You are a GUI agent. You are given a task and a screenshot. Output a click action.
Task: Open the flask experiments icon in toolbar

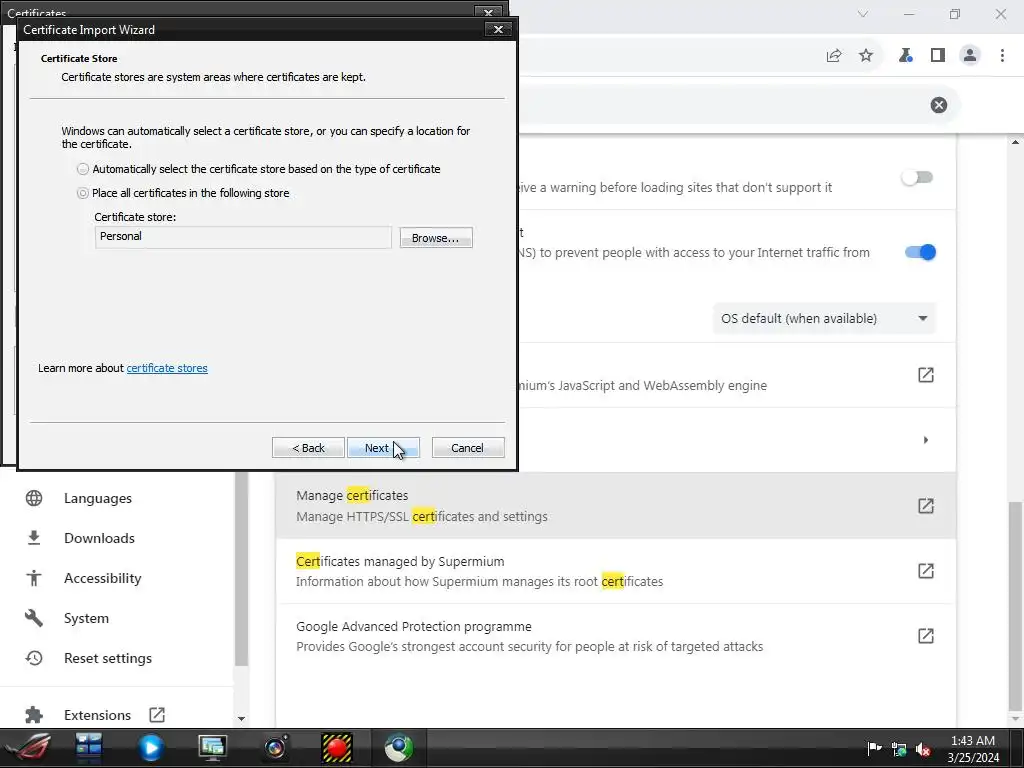[x=905, y=56]
